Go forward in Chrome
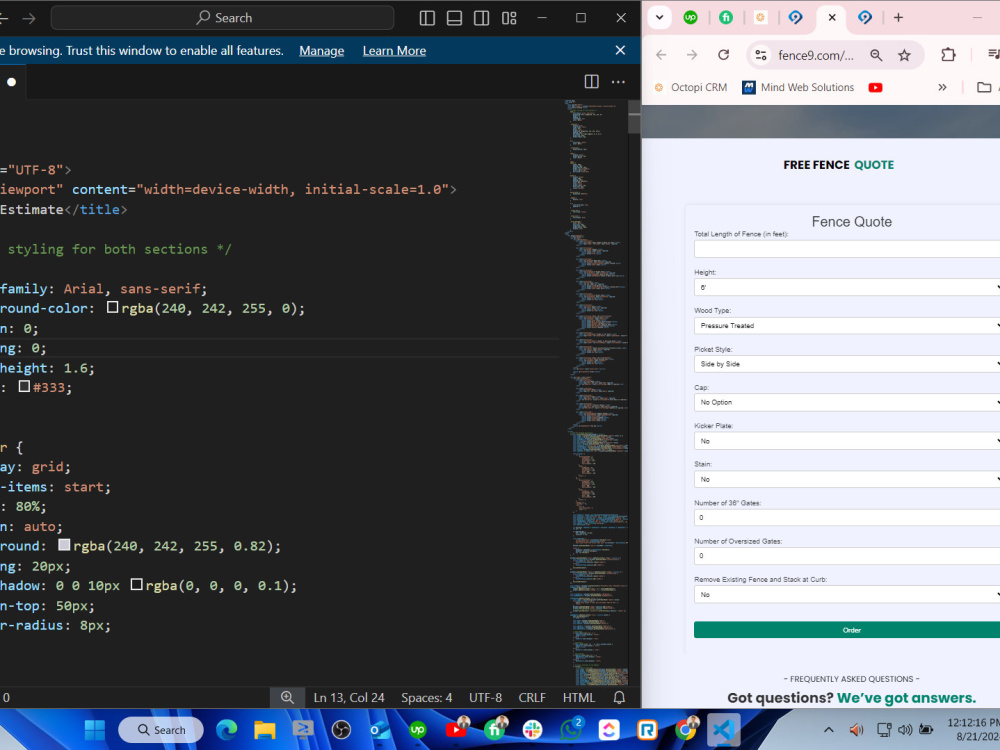 coord(692,55)
